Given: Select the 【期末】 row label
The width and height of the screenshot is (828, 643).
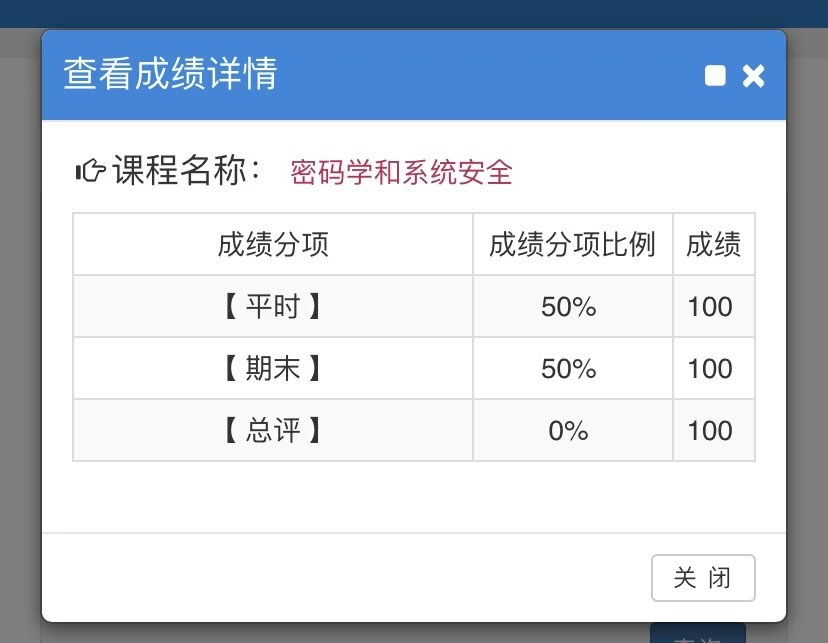Looking at the screenshot, I should point(273,369).
